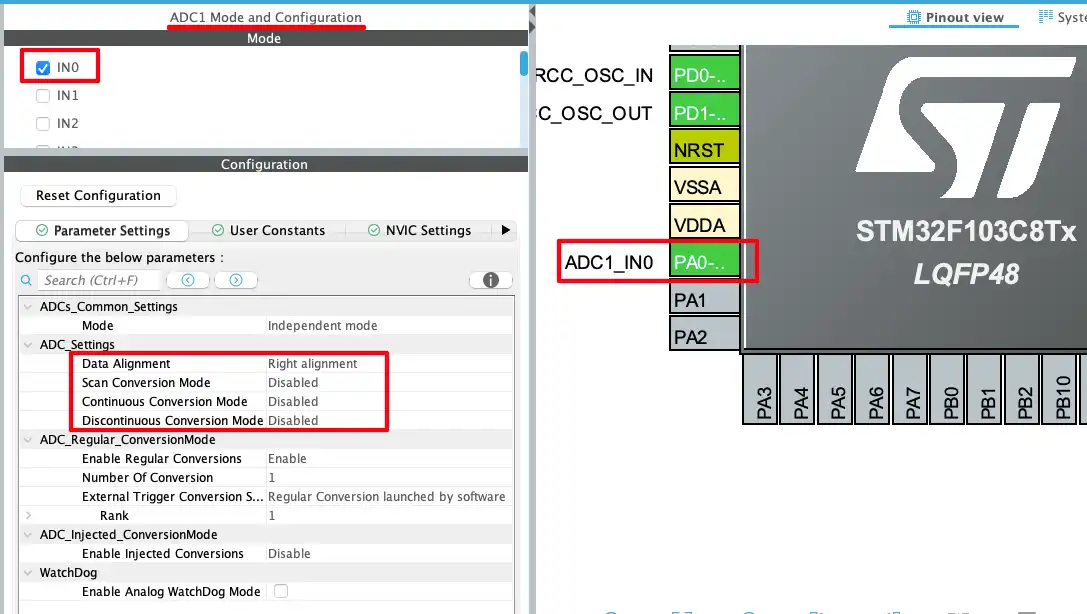Enable the IN1 channel checkbox
Viewport: 1087px width, 614px height.
(x=43, y=96)
